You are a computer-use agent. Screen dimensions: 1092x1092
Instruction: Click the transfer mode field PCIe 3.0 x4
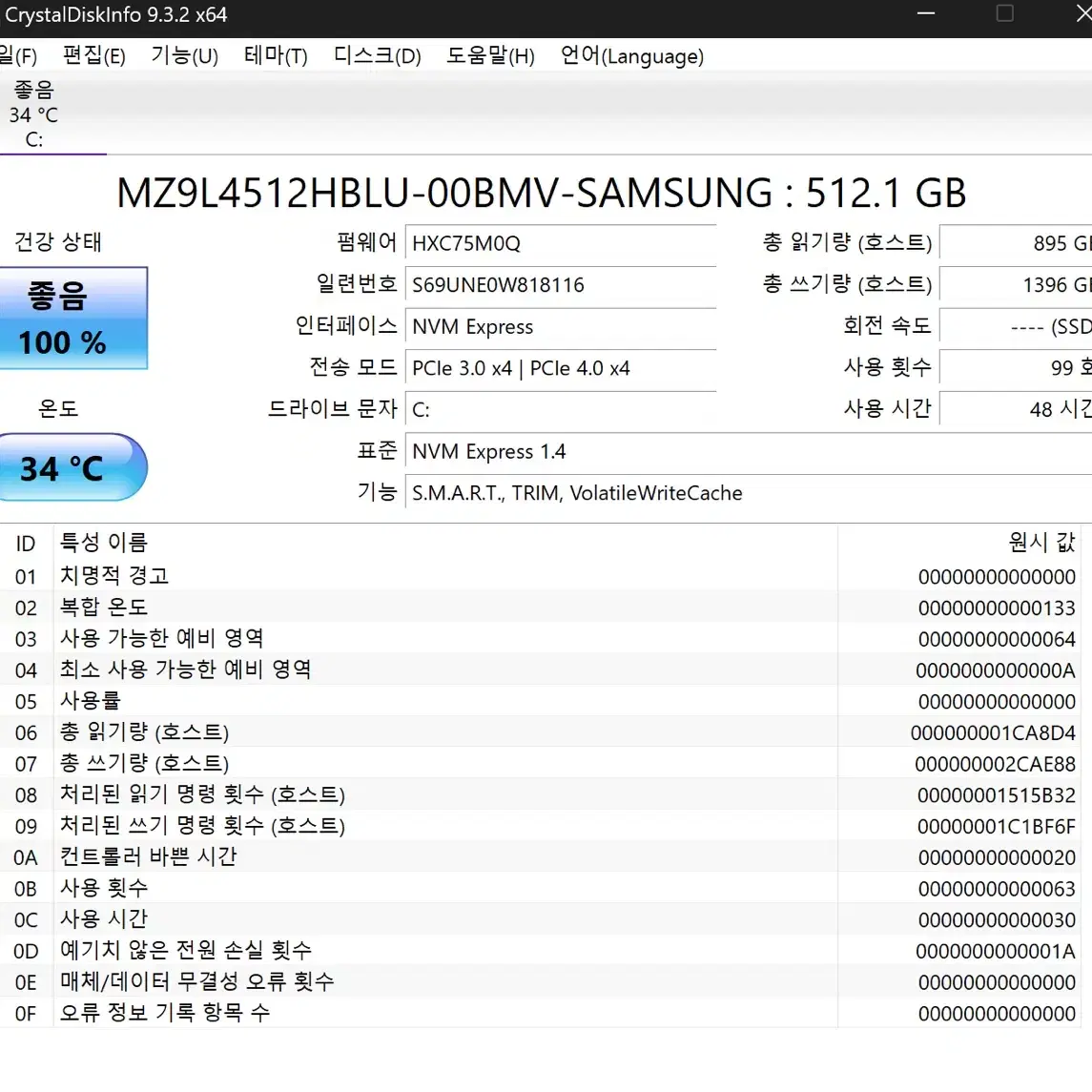pos(561,368)
